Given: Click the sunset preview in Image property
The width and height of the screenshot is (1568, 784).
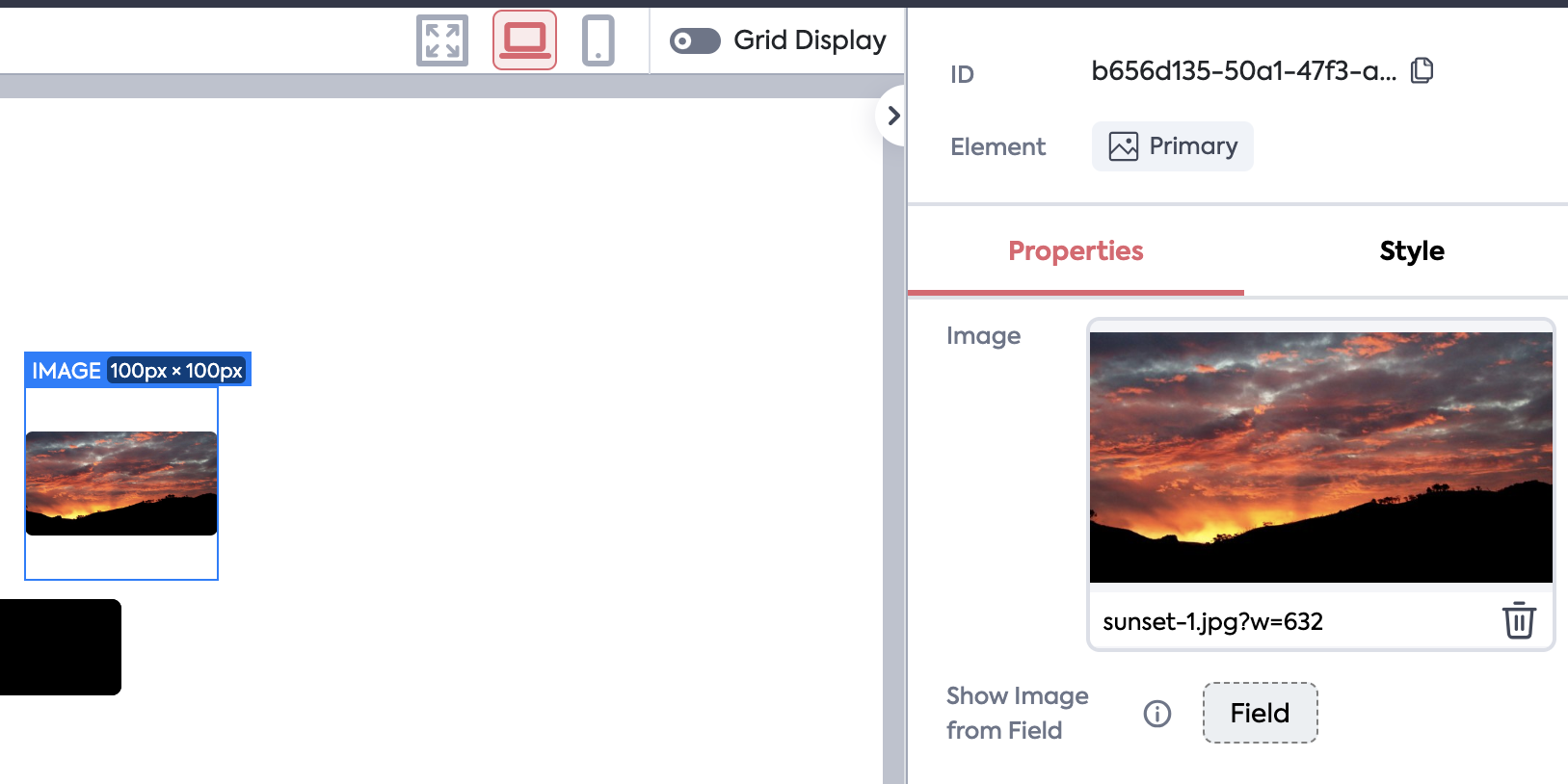Looking at the screenshot, I should pyautogui.click(x=1320, y=457).
